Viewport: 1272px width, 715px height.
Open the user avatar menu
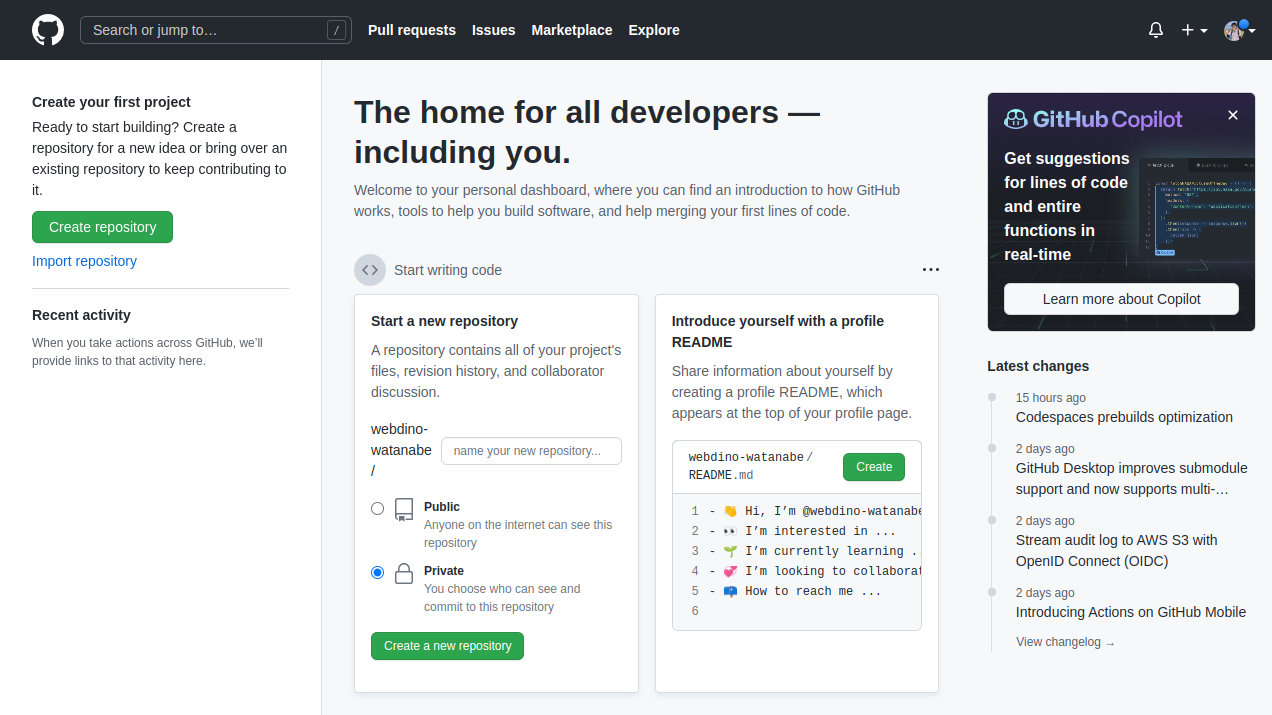[1239, 30]
